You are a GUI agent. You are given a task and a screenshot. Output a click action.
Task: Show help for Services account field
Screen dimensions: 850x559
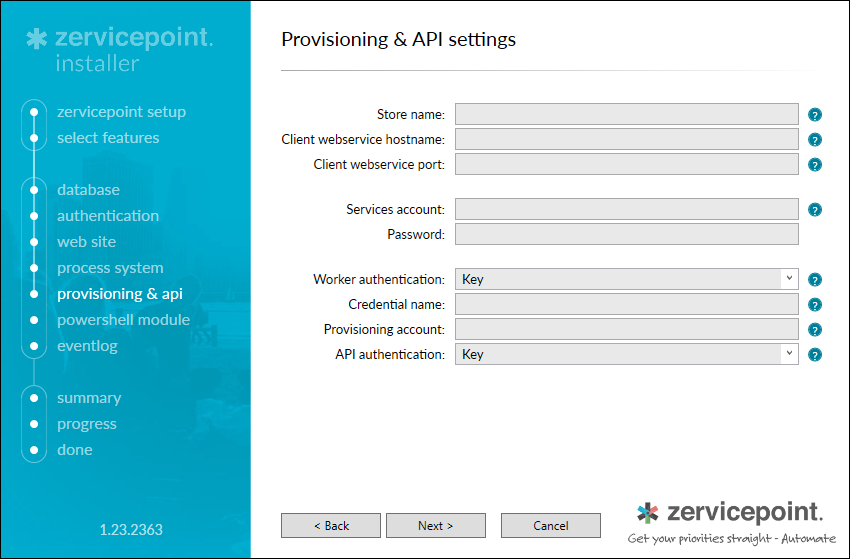coord(815,210)
